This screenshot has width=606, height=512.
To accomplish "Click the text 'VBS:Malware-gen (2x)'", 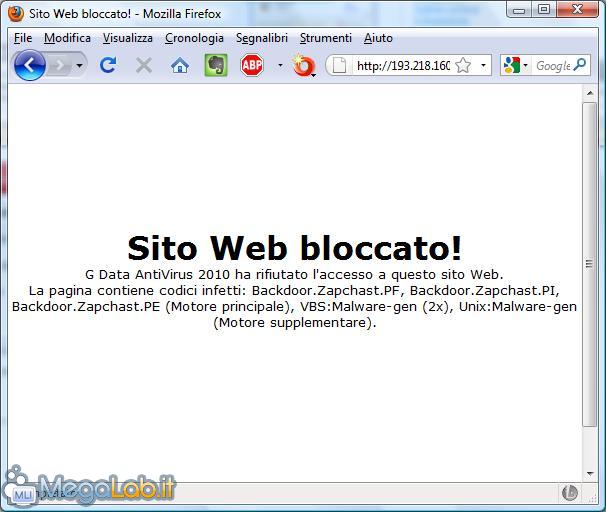I will click(x=374, y=306).
